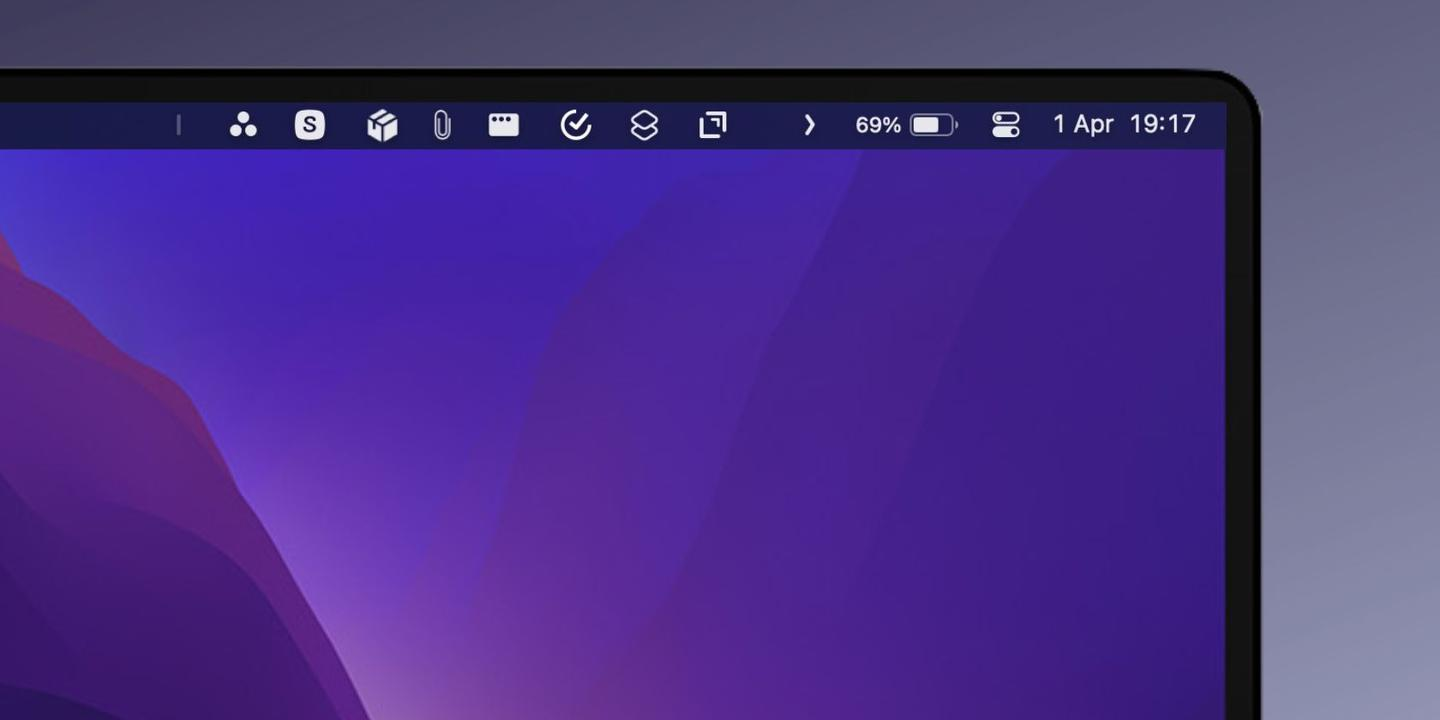Open the battery status icon
1440x720 pixels.
(x=934, y=125)
